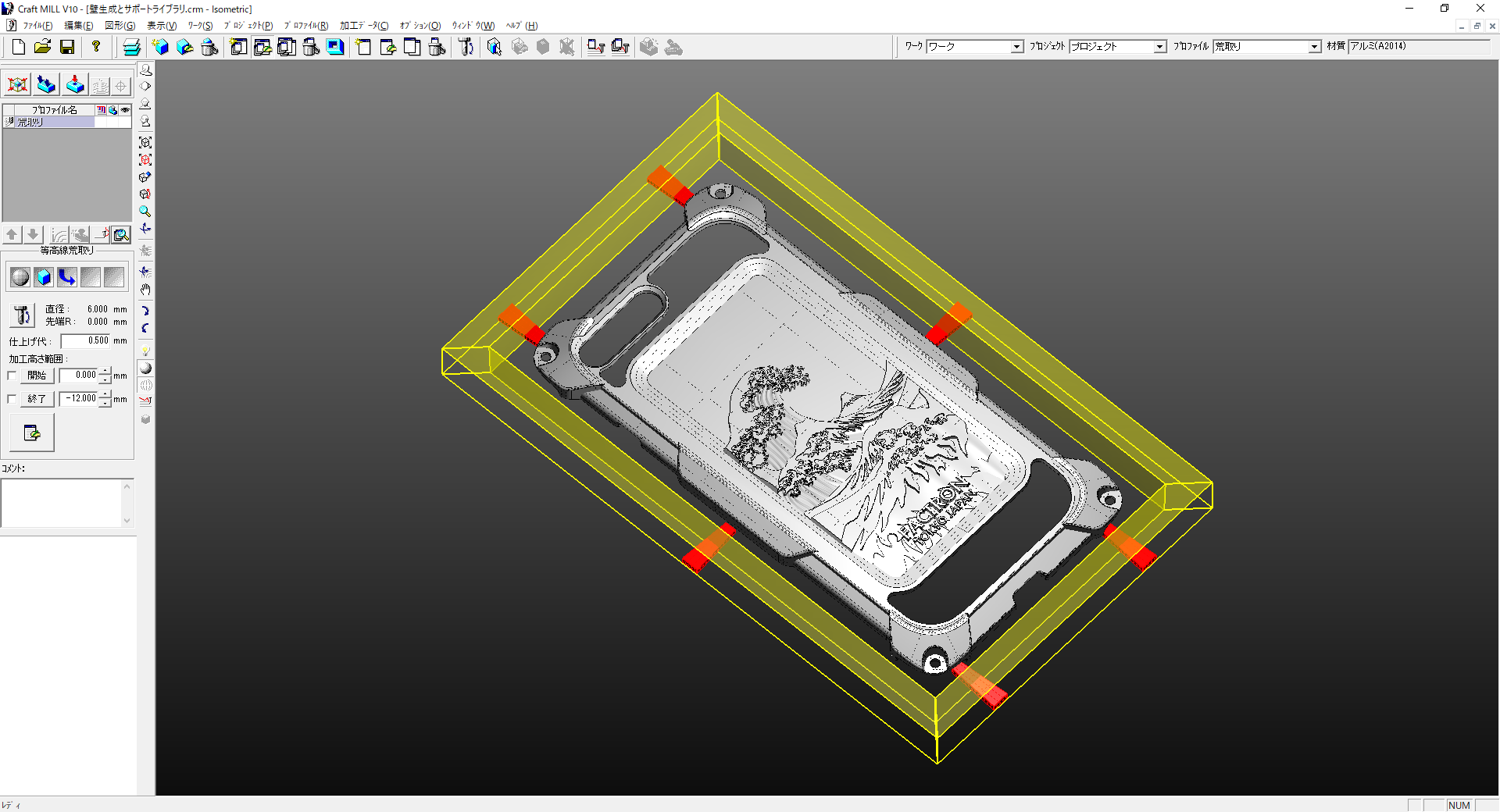Viewport: 1500px width, 812px height.
Task: Copy project with overlapping windows icon
Action: [287, 47]
